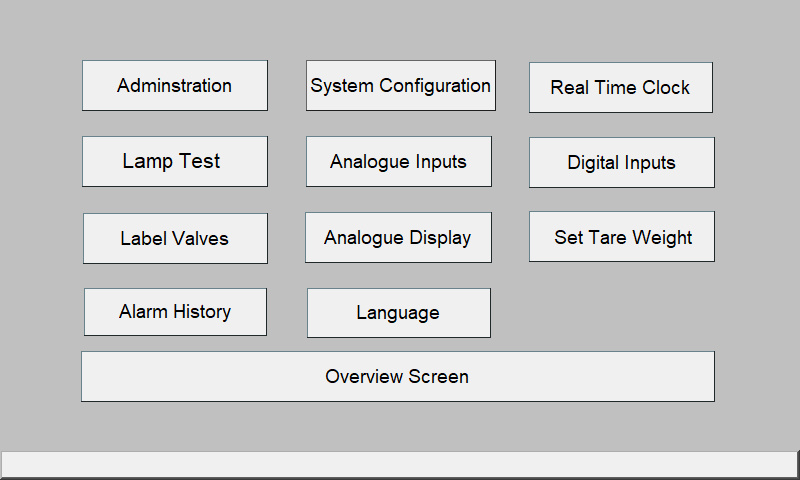Show the Analogue Display page
Viewport: 800px width, 480px height.
(398, 238)
